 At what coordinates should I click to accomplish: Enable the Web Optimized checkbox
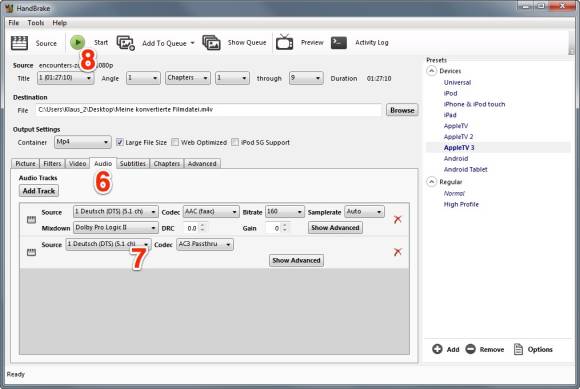point(175,142)
